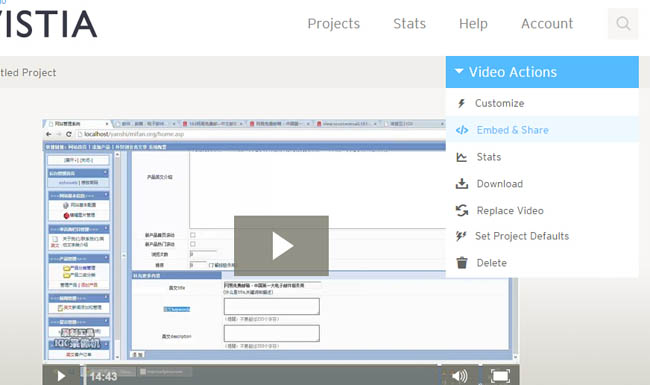The height and width of the screenshot is (385, 650).
Task: Mute the video with speaker icon
Action: point(459,376)
